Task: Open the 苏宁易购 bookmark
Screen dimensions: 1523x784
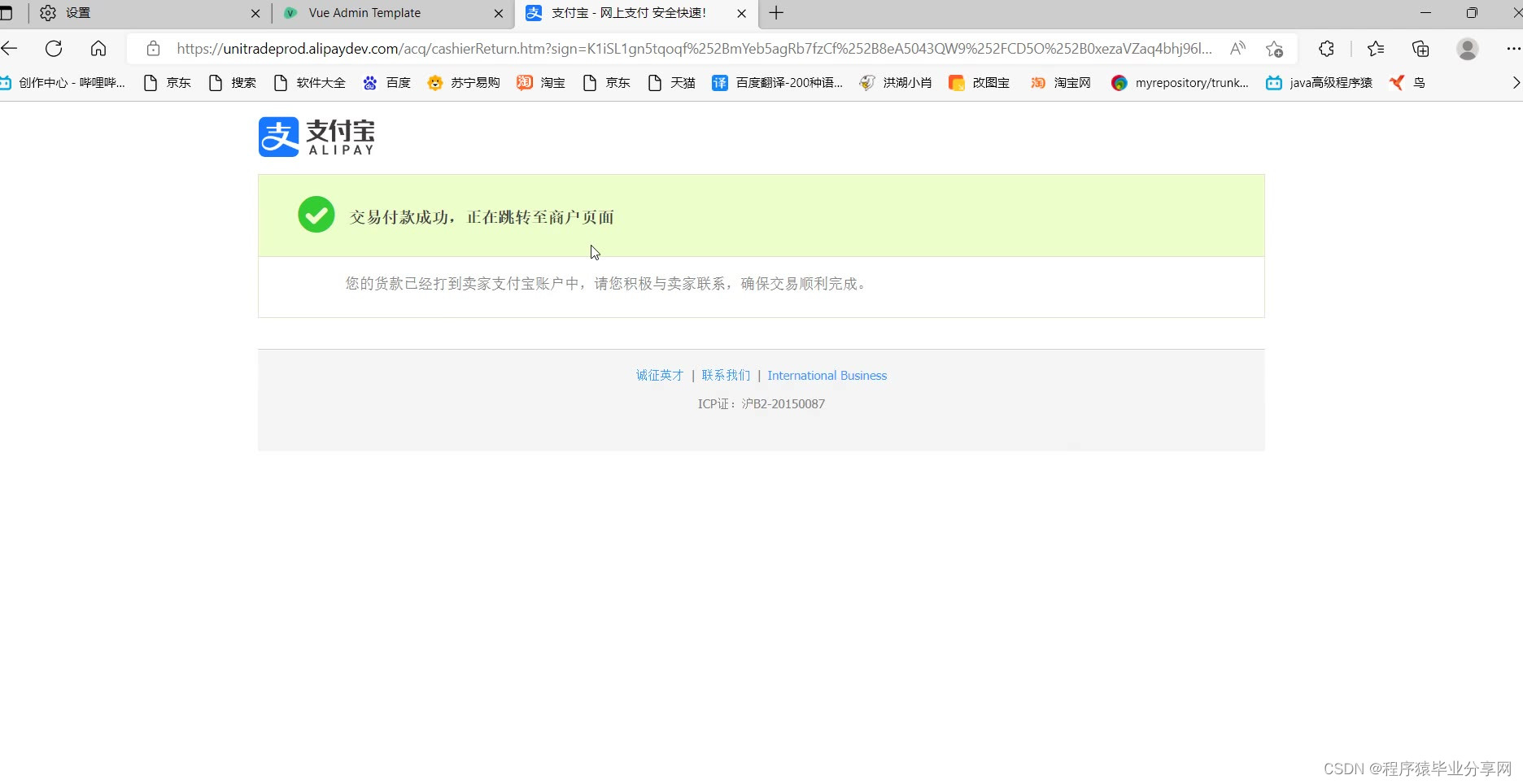Action: click(463, 82)
